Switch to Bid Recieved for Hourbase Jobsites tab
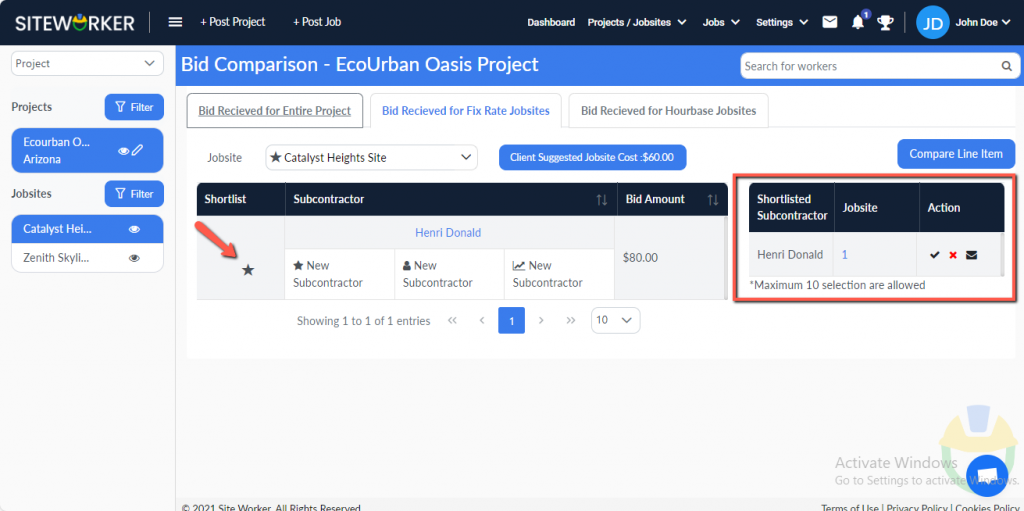Screen dimensions: 1024x511 668,110
